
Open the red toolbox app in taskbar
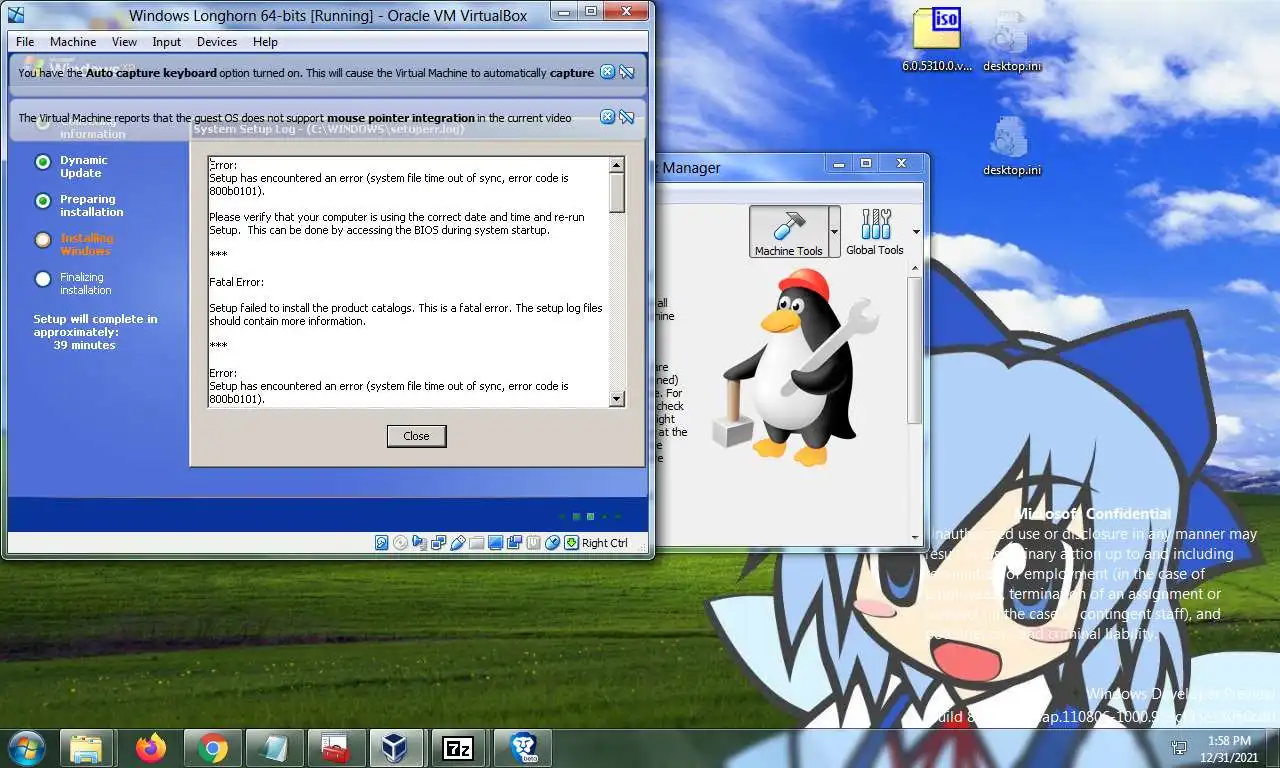[335, 748]
